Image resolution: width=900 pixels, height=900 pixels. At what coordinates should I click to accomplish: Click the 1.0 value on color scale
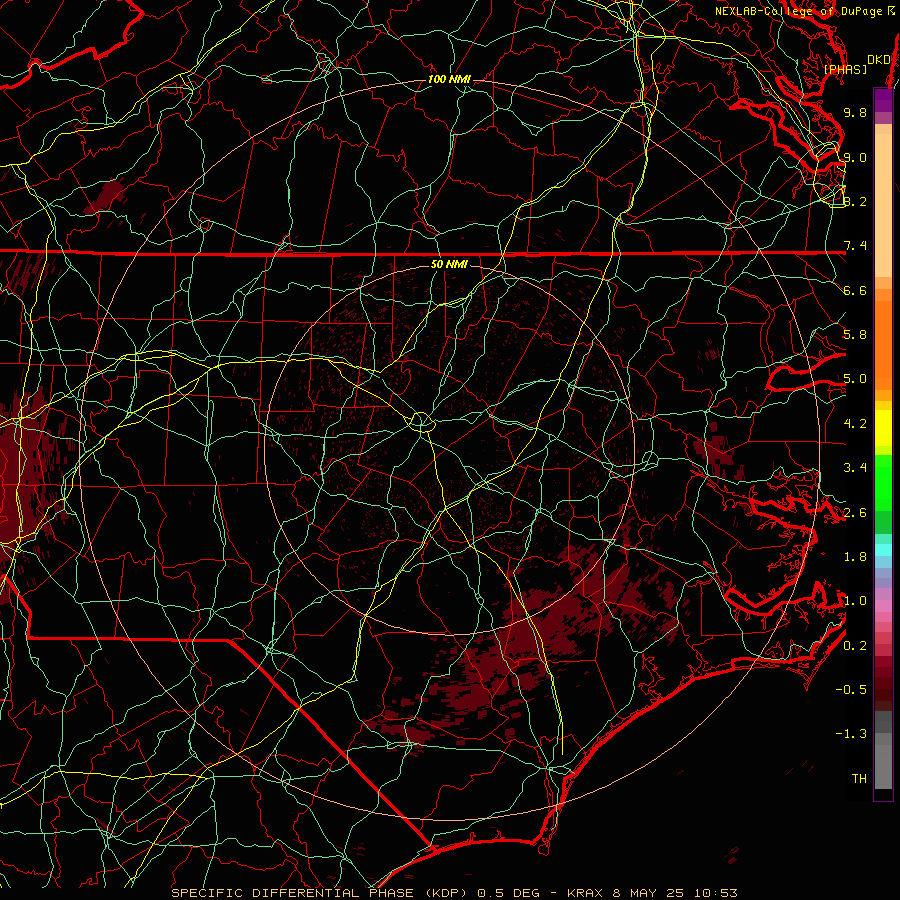pos(855,601)
